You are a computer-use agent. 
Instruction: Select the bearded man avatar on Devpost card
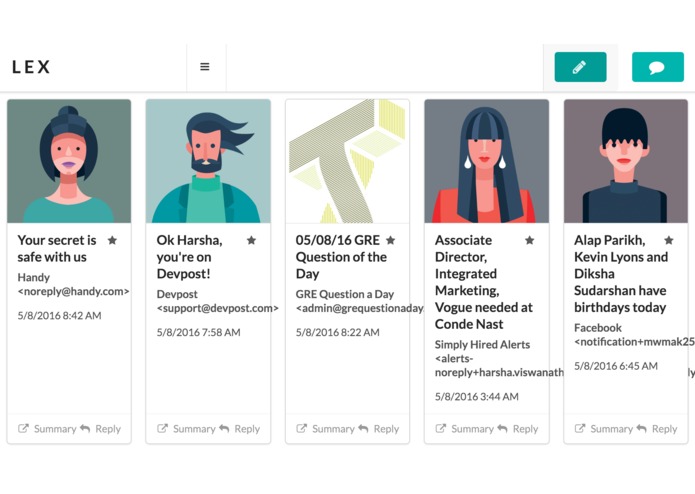coord(208,161)
